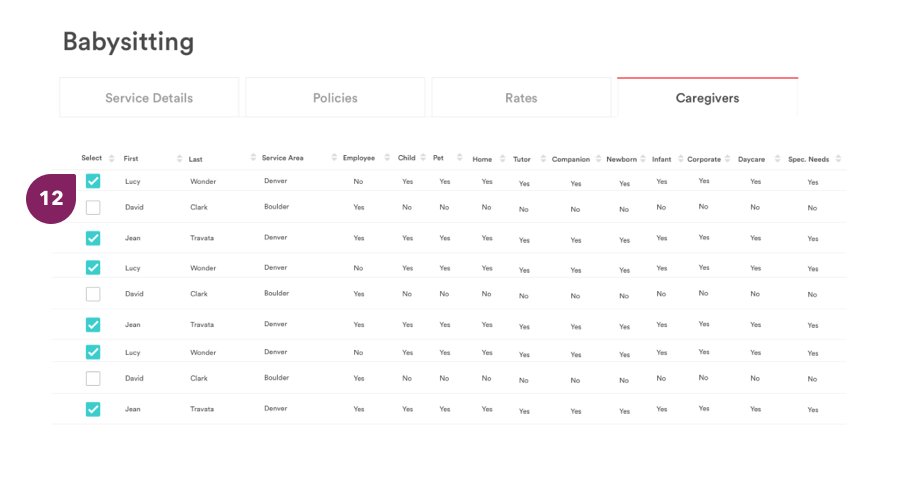The width and height of the screenshot is (900, 484).
Task: Click the Child column sort arrows
Action: [x=423, y=157]
